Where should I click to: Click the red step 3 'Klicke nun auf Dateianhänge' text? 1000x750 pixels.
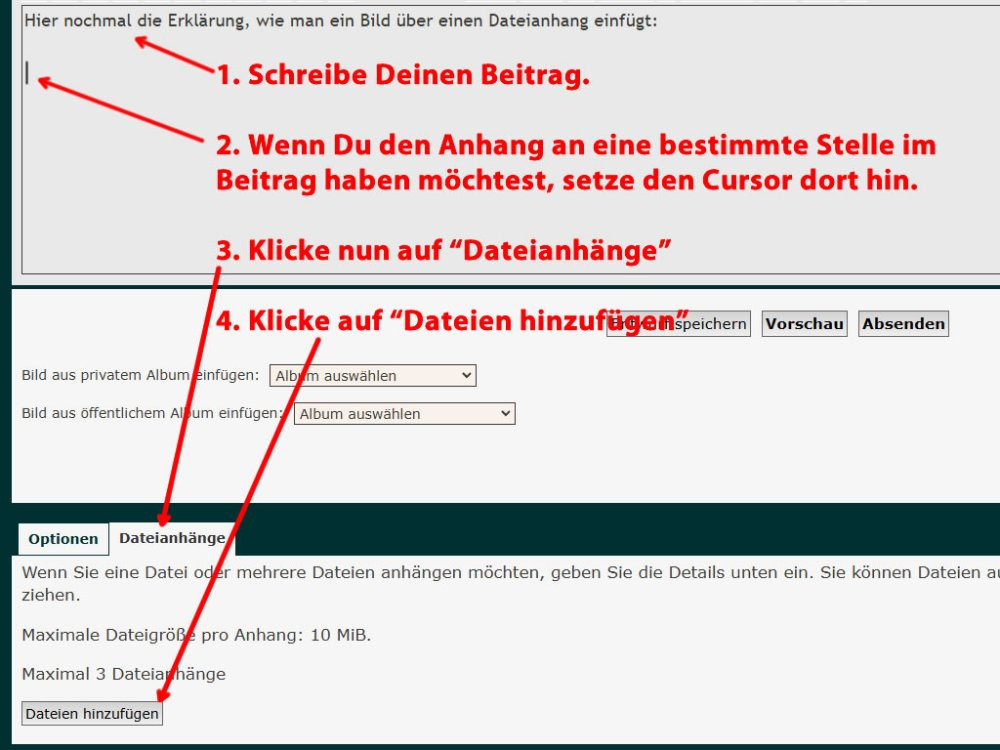tap(444, 250)
